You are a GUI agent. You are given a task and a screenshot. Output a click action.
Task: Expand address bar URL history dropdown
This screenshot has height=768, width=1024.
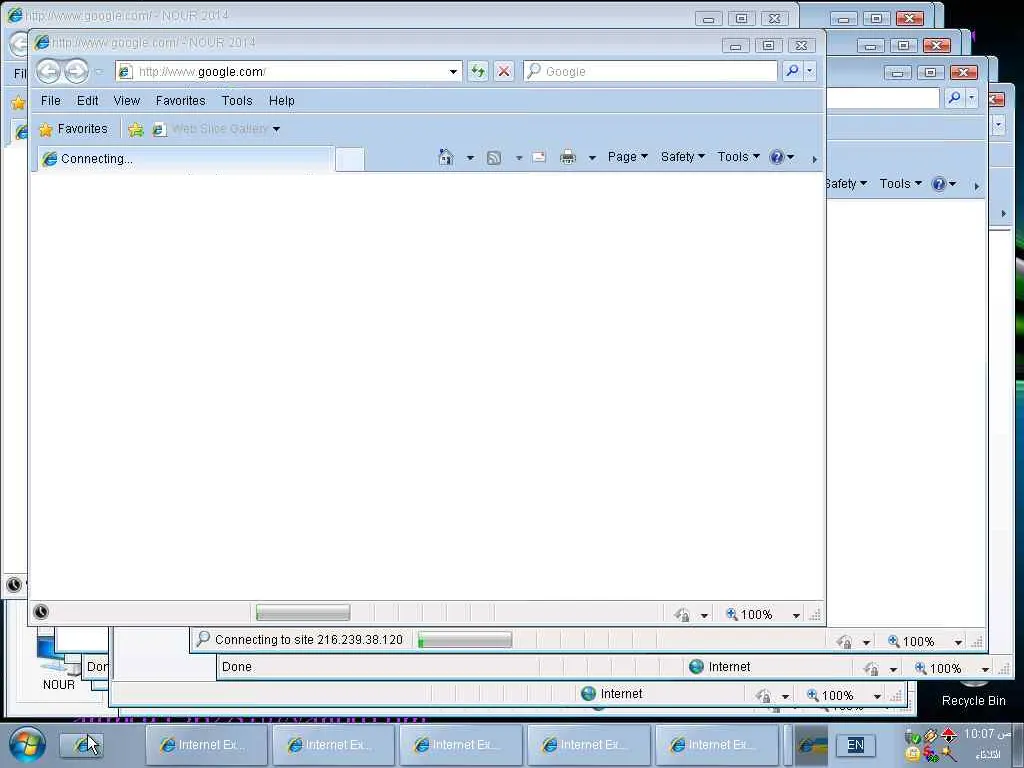[x=453, y=72]
